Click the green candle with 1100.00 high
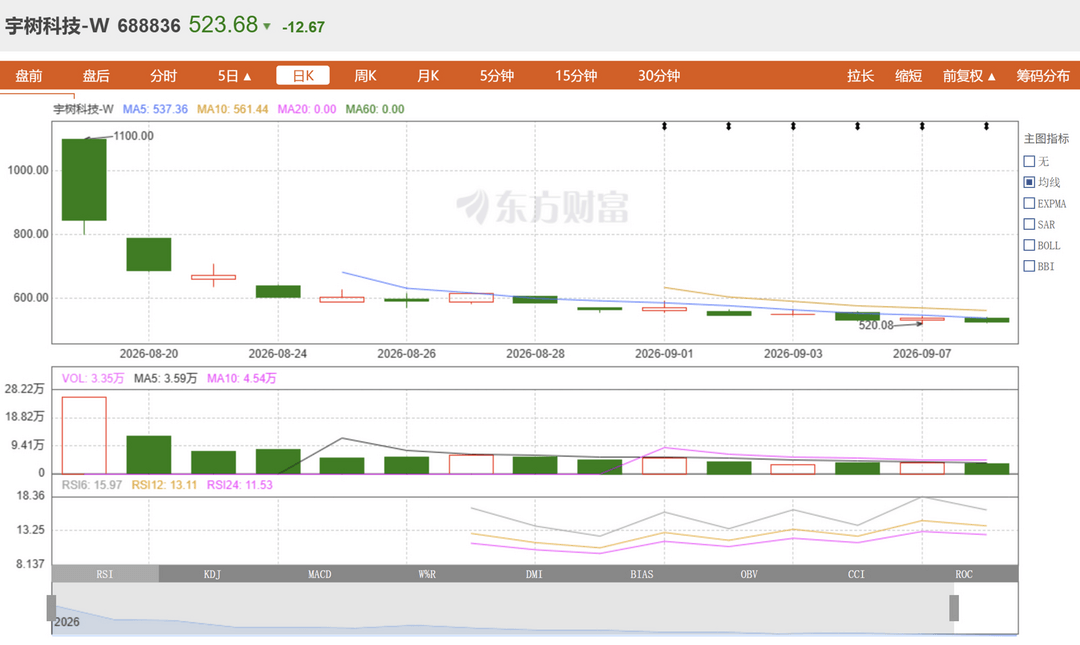Viewport: 1080px width, 645px height. (x=84, y=180)
